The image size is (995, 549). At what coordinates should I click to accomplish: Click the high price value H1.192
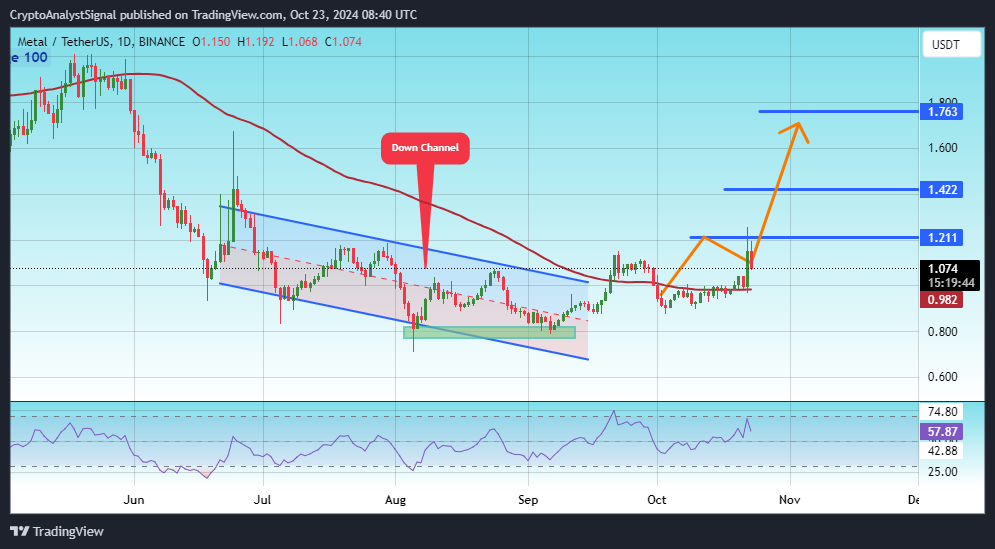[256, 42]
